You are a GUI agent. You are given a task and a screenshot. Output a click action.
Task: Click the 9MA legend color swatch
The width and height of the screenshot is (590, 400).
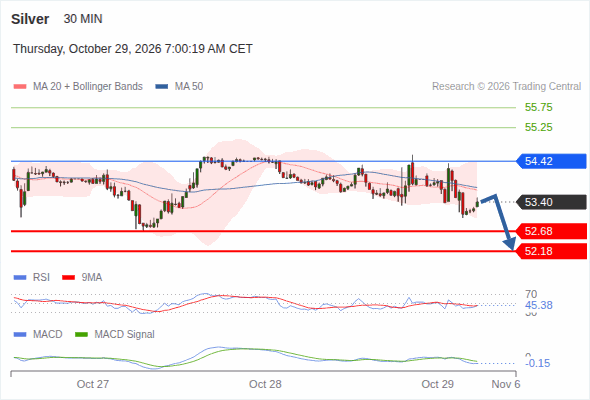point(68,278)
